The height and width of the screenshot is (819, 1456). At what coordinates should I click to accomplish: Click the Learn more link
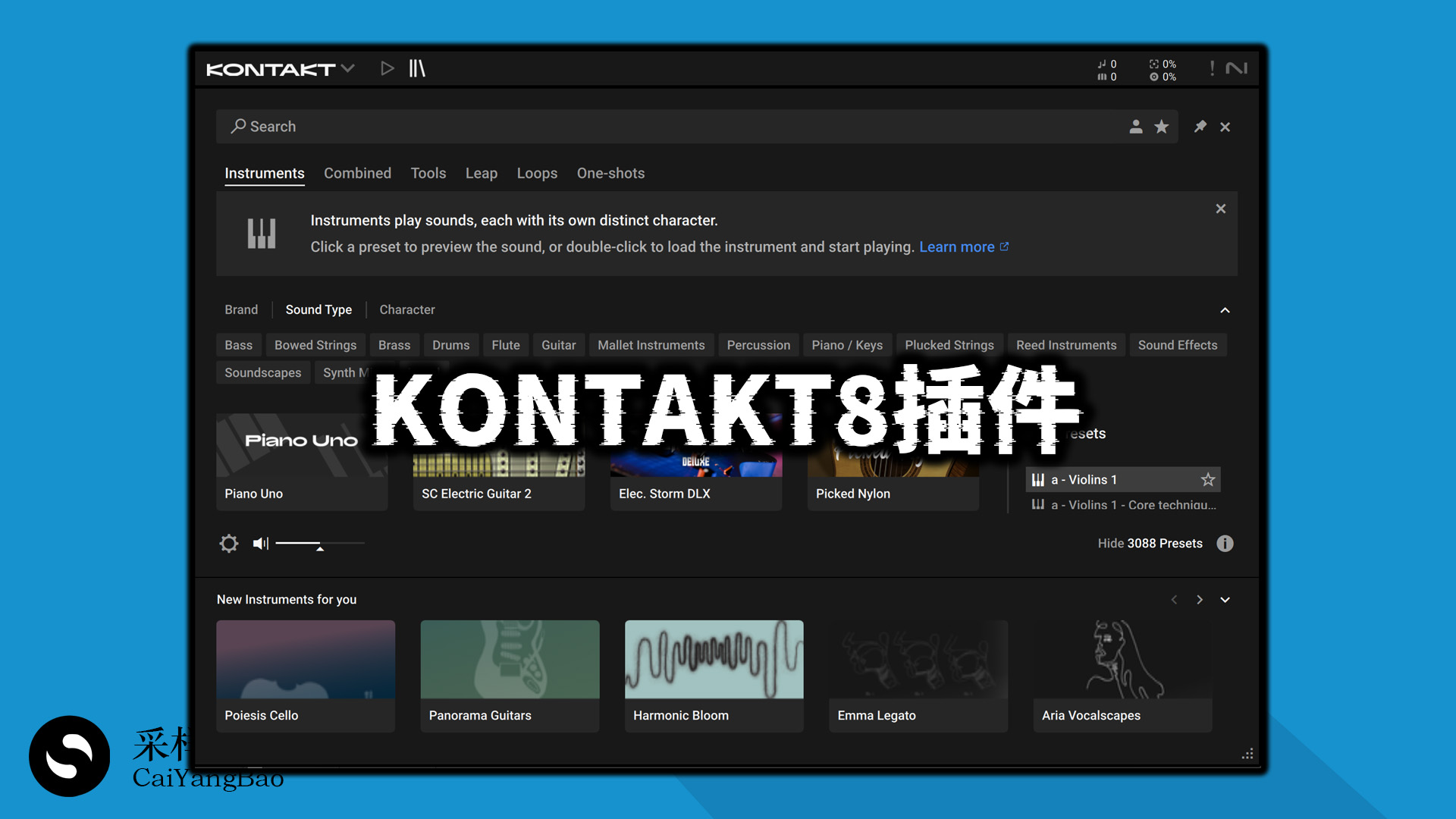pyautogui.click(x=957, y=246)
